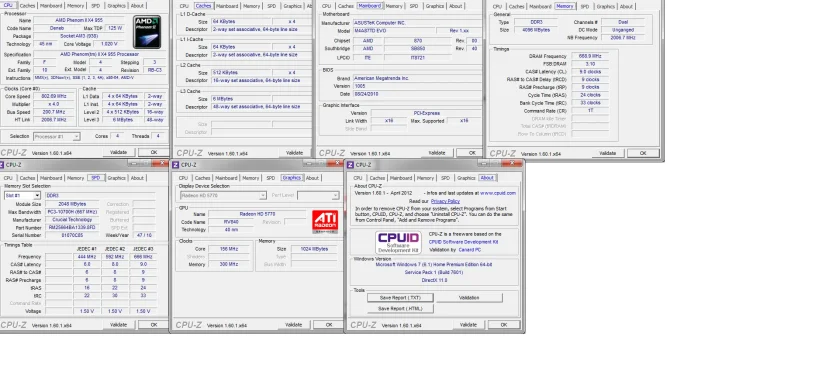This screenshot has width=836, height=384.
Task: Open Graphics tab in the About CPU-Z window
Action: coord(466,178)
